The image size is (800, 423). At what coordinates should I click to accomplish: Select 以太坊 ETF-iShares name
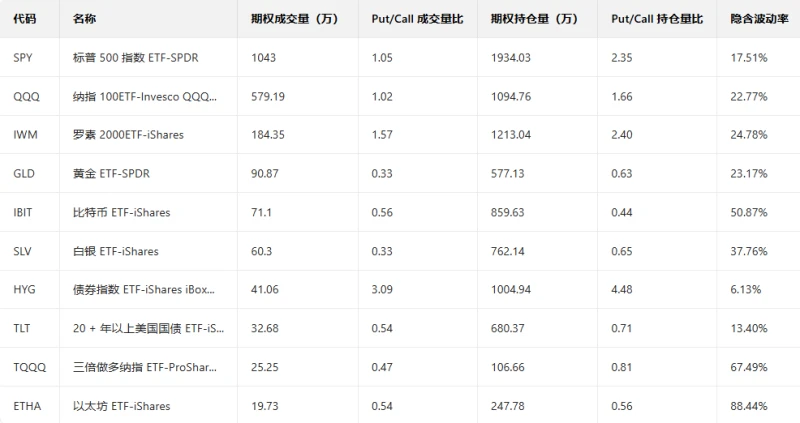(122, 406)
